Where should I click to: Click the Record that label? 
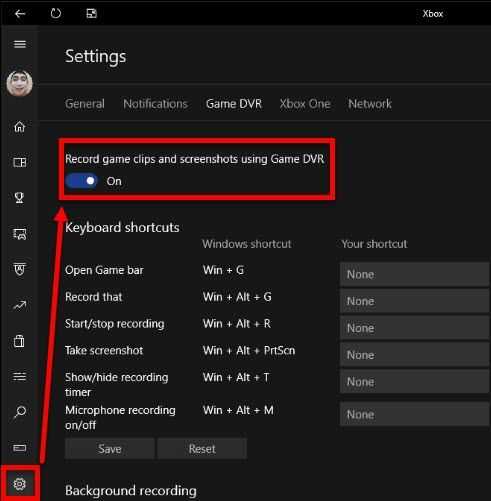(94, 297)
